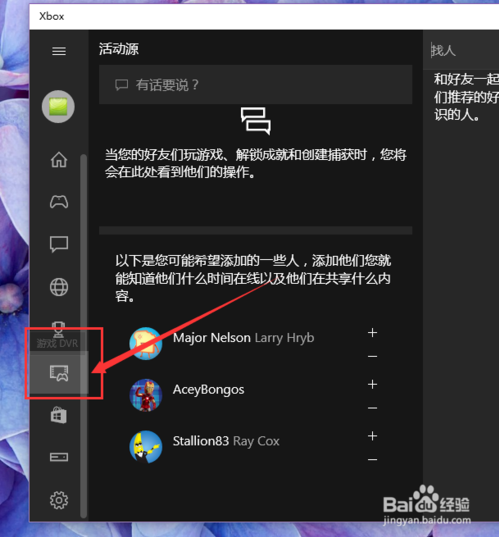
Task: Add Major Nelson with the plus icon
Action: pyautogui.click(x=372, y=333)
